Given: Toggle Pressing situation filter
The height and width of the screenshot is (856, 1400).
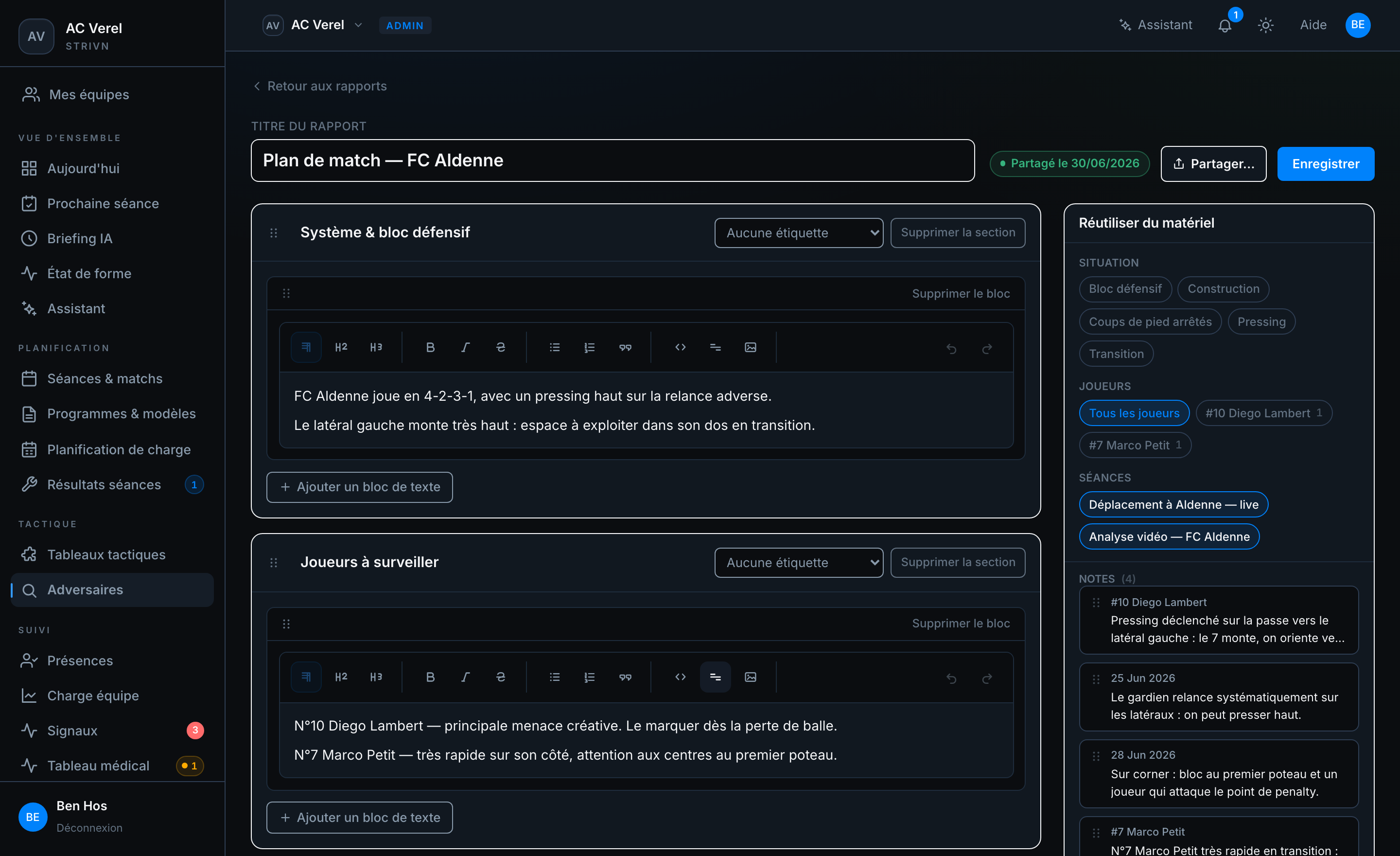Looking at the screenshot, I should tap(1261, 321).
